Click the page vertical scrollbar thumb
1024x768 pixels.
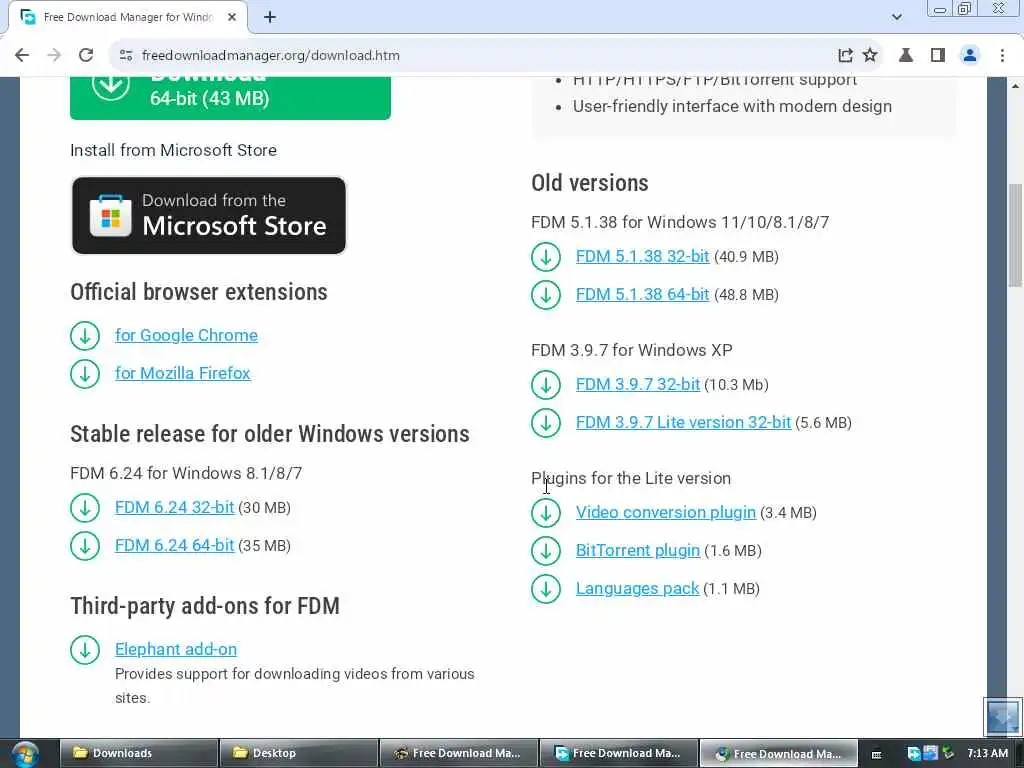coord(1015,234)
